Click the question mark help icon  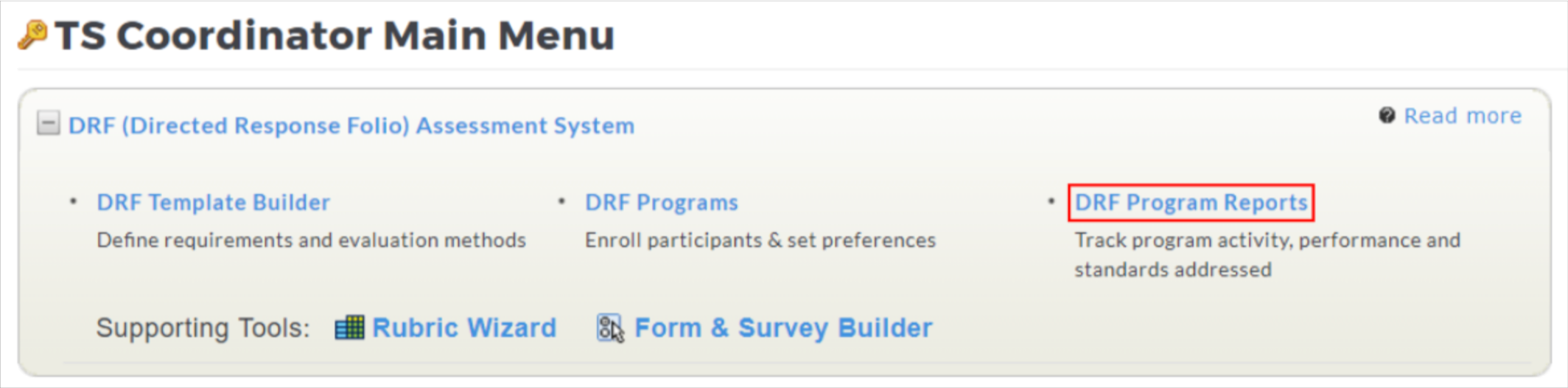[1387, 116]
